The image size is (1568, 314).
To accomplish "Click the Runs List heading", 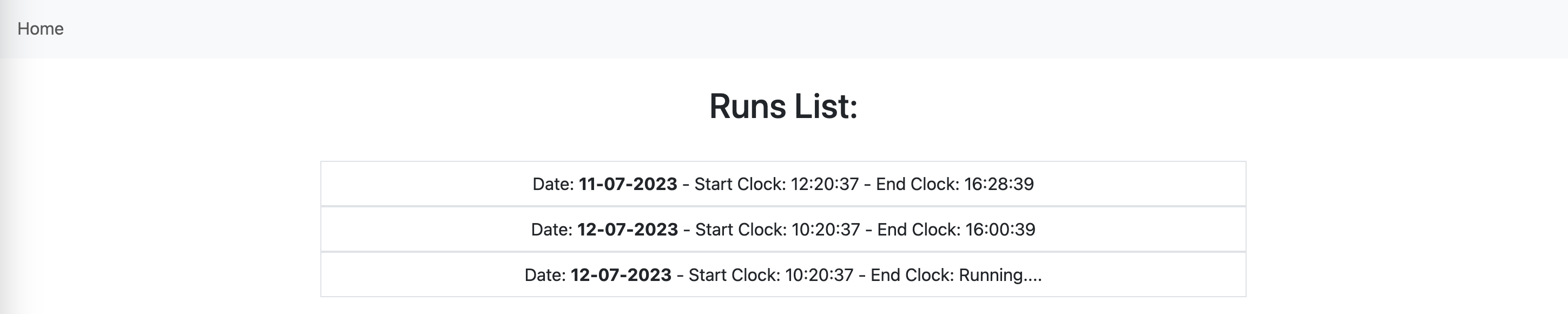I will 783,106.
